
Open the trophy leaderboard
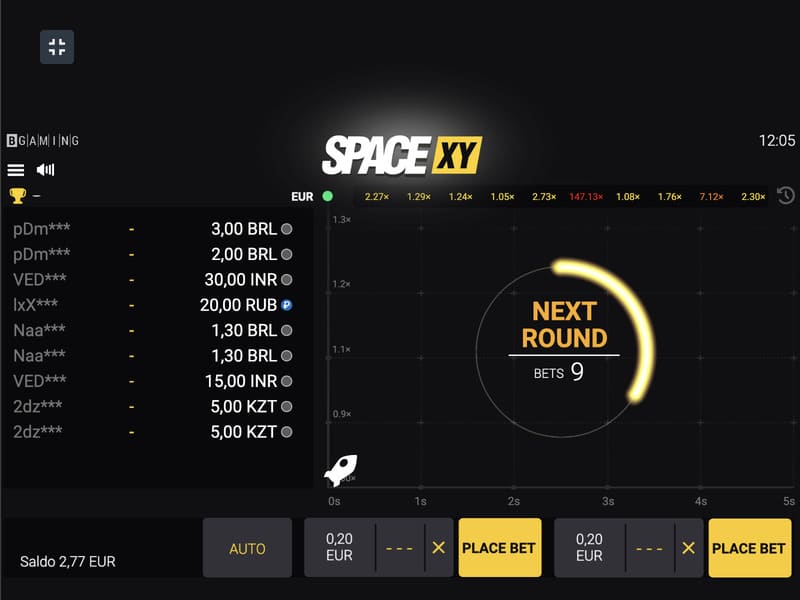click(x=17, y=196)
